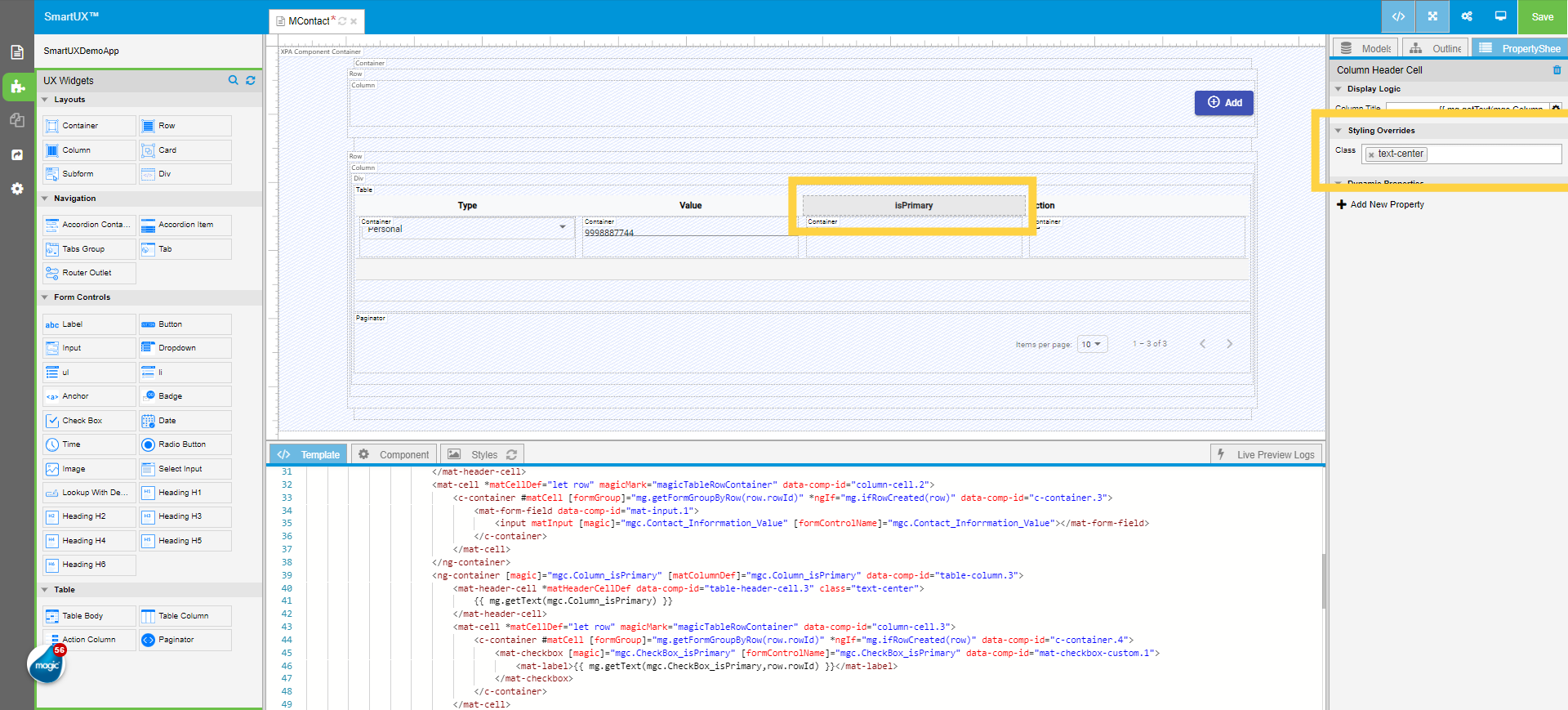
Task: Switch to the Models tab
Action: coord(1365,48)
